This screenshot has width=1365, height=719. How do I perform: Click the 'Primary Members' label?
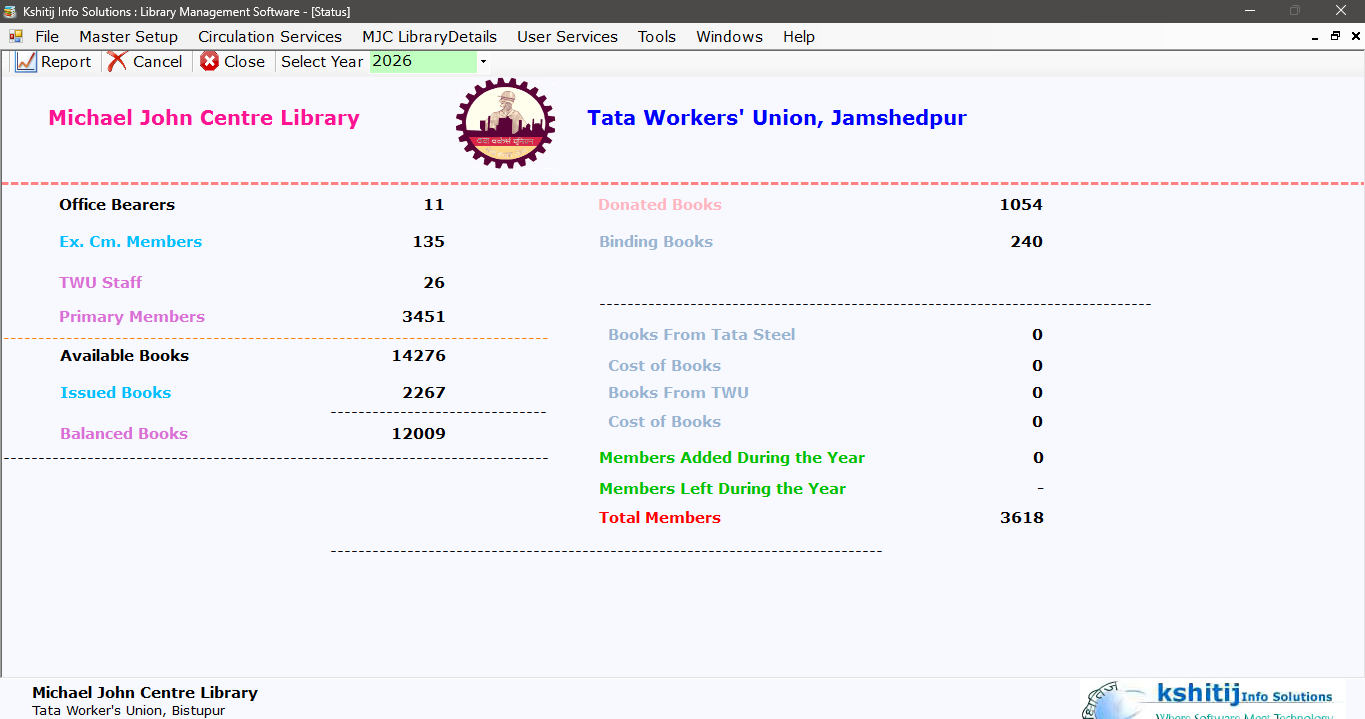click(x=132, y=317)
